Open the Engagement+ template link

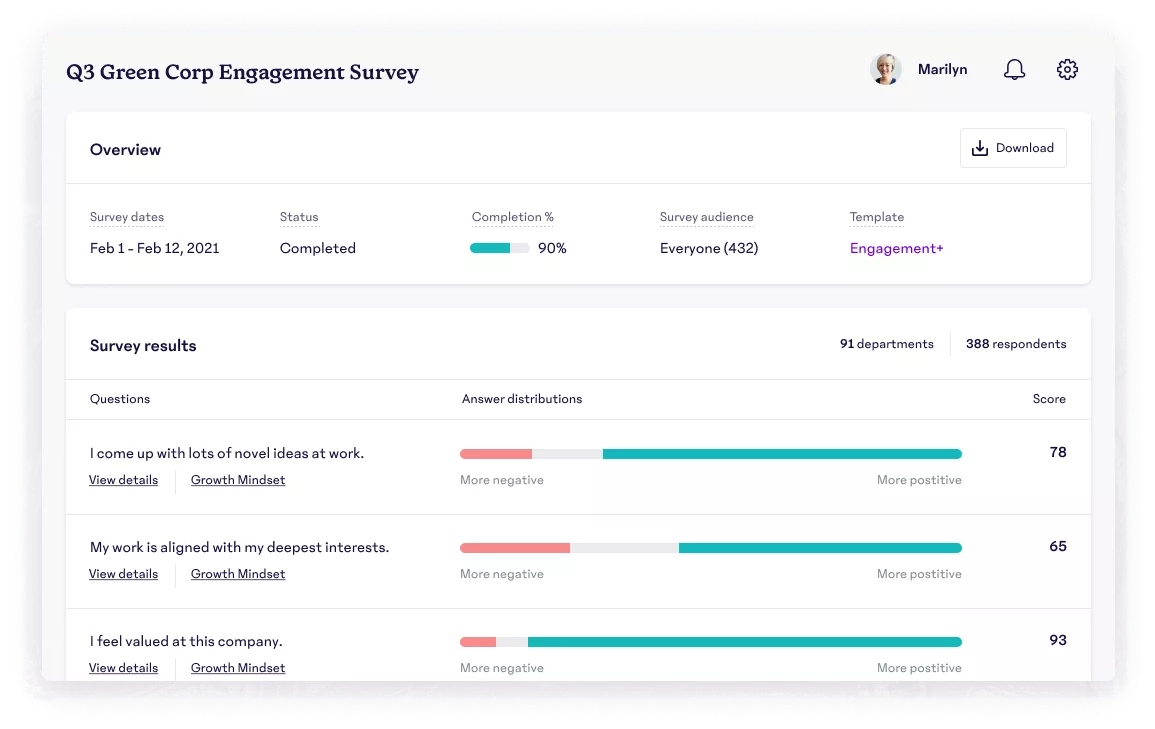tap(896, 248)
